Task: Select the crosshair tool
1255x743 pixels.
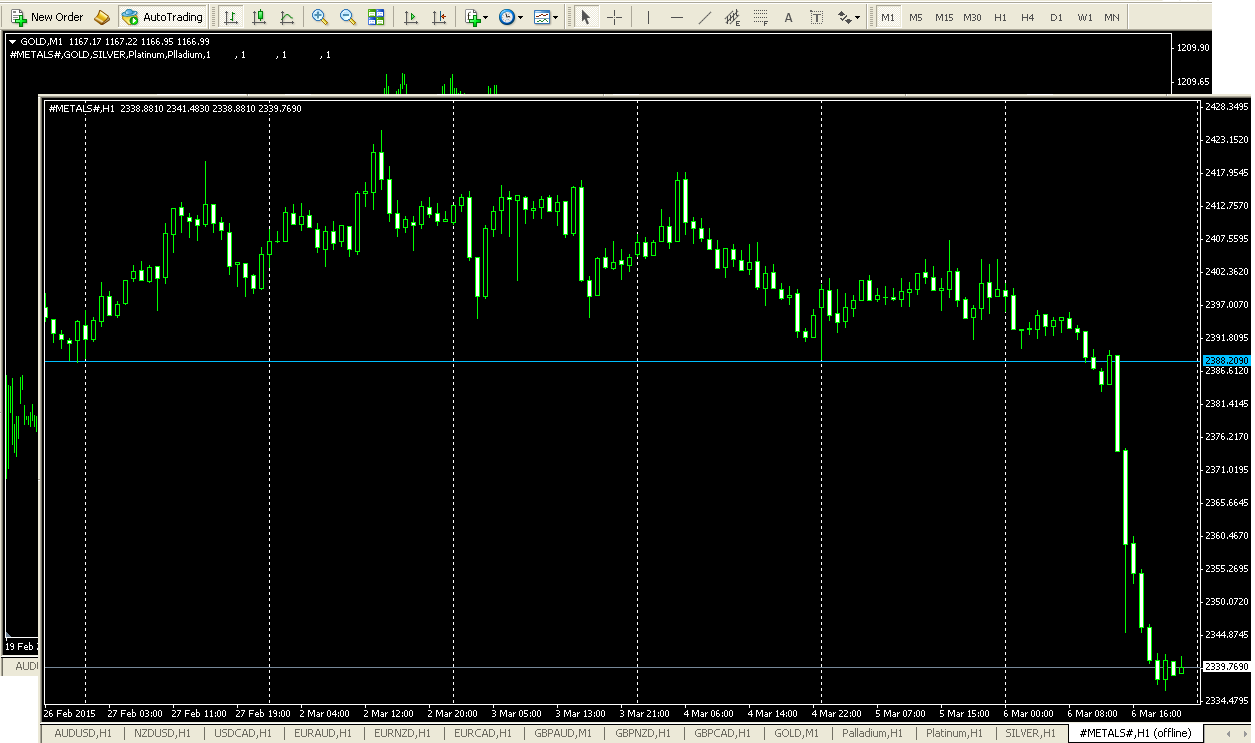Action: pos(614,17)
